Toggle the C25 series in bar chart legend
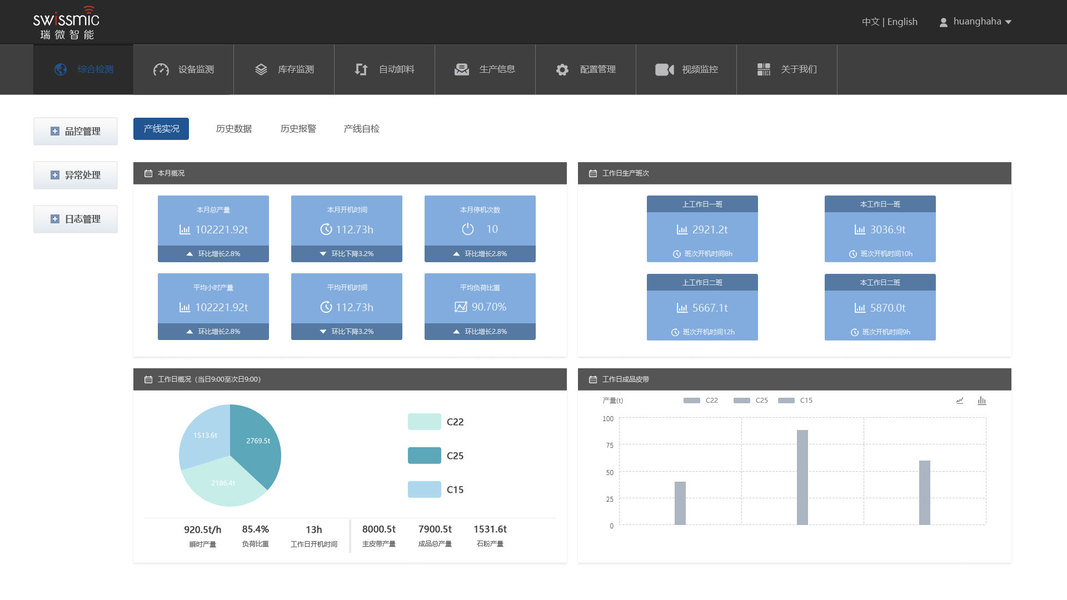Viewport: 1067px width, 600px height. pyautogui.click(x=751, y=401)
